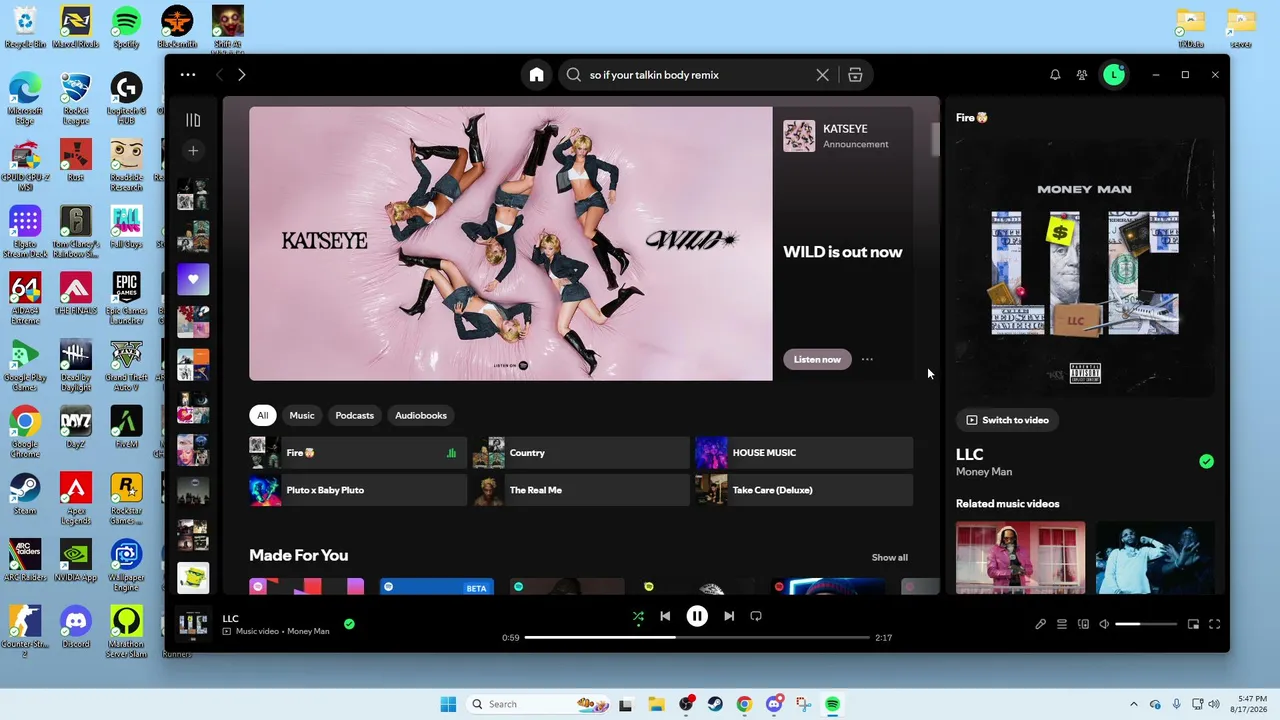Image resolution: width=1280 pixels, height=720 pixels.
Task: Select the Music filter chip
Action: click(302, 415)
